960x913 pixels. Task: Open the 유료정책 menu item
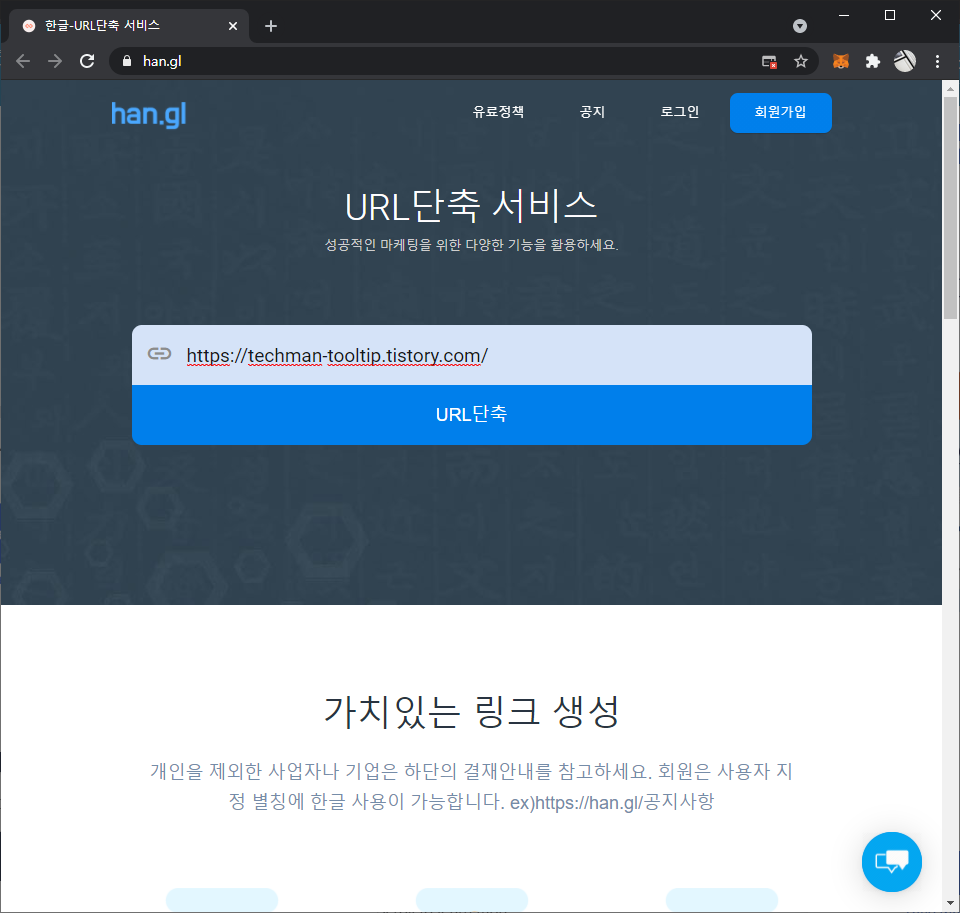(x=498, y=112)
